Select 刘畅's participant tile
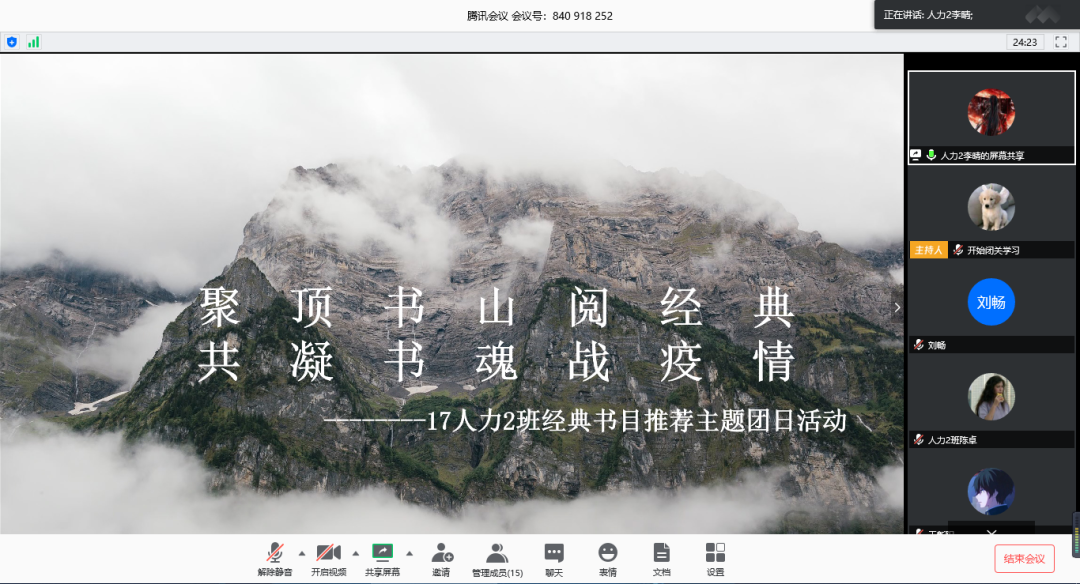 (x=991, y=302)
